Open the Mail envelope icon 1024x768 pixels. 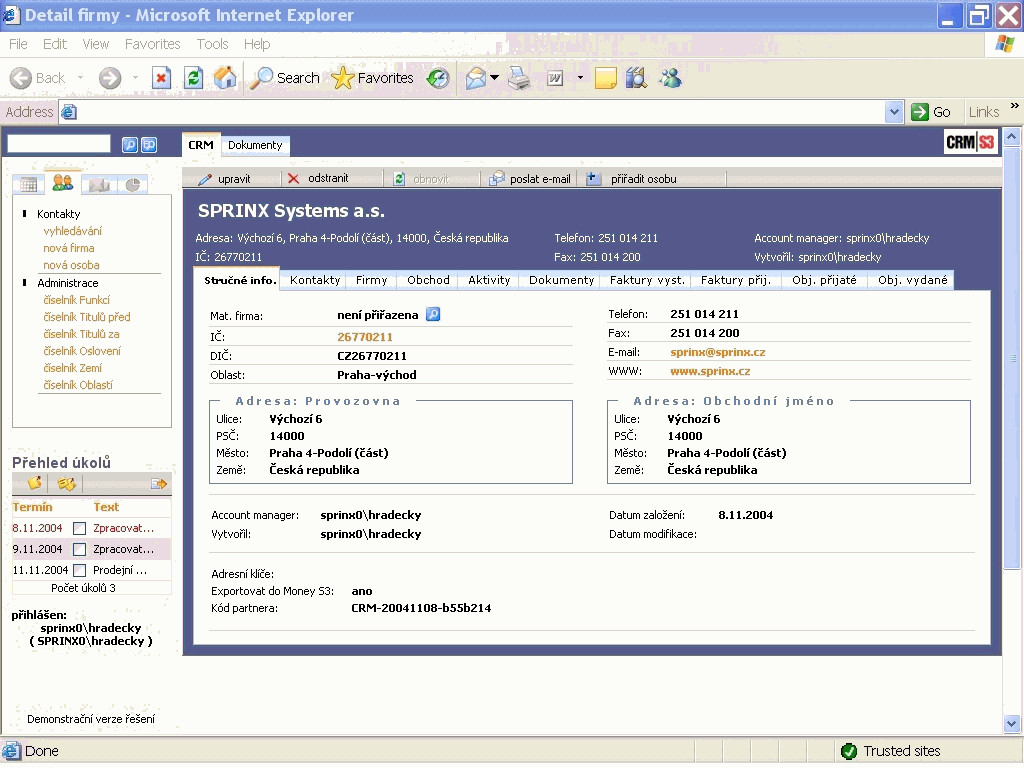pos(475,78)
